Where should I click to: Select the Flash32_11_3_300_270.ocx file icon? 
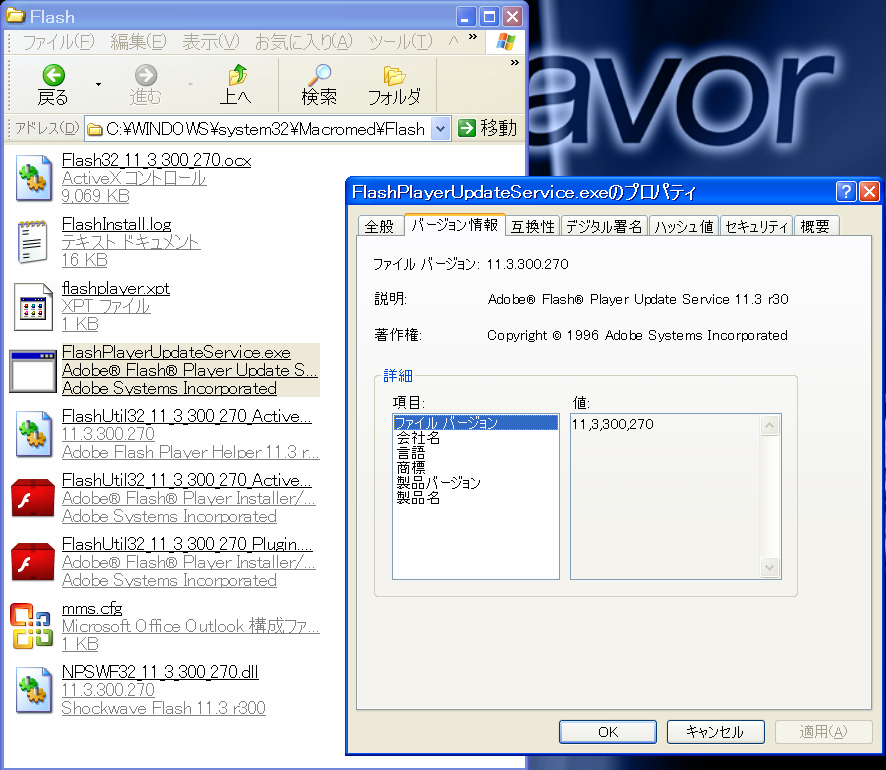click(x=33, y=178)
